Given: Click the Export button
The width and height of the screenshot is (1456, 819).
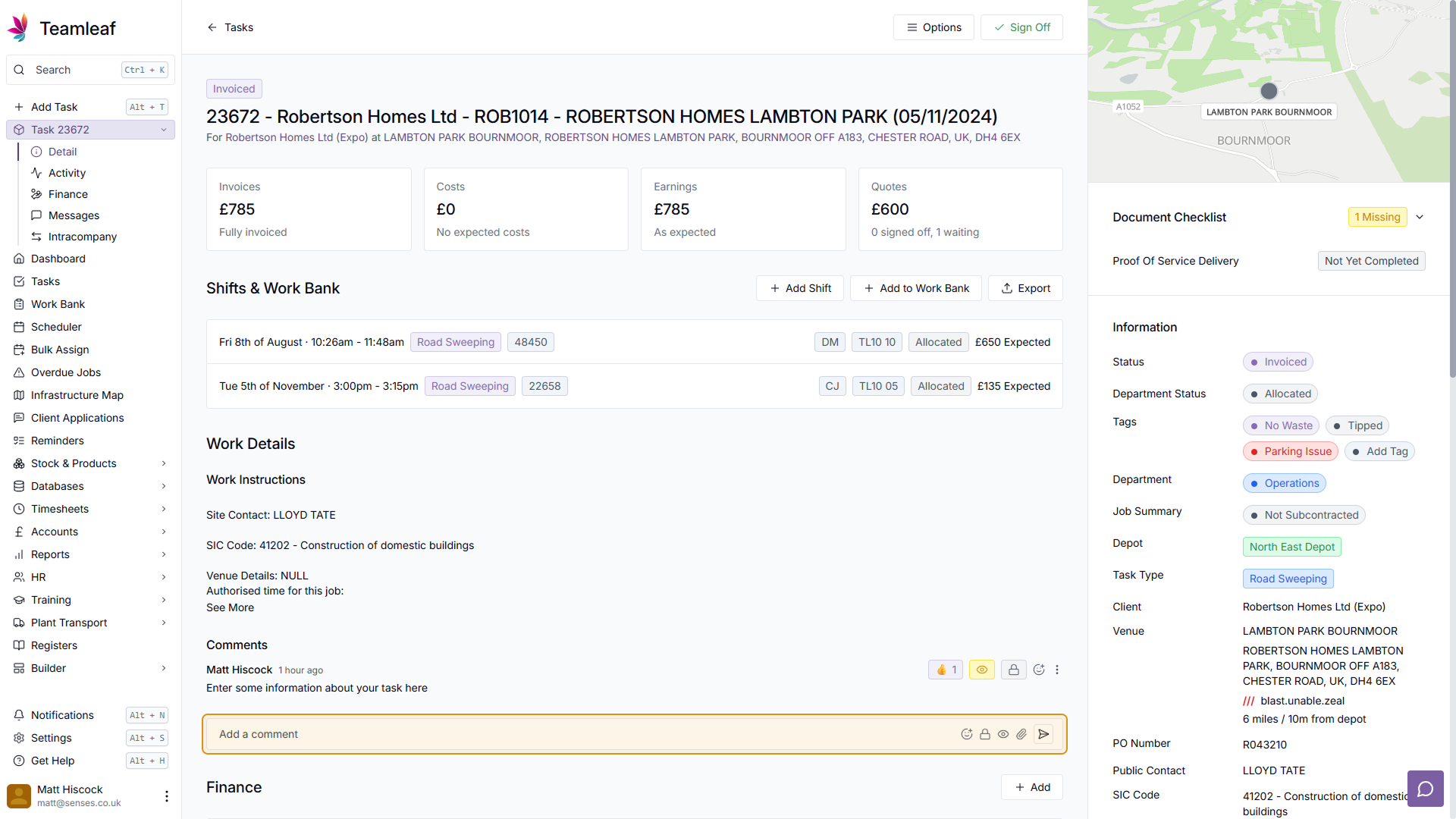Looking at the screenshot, I should (x=1025, y=288).
